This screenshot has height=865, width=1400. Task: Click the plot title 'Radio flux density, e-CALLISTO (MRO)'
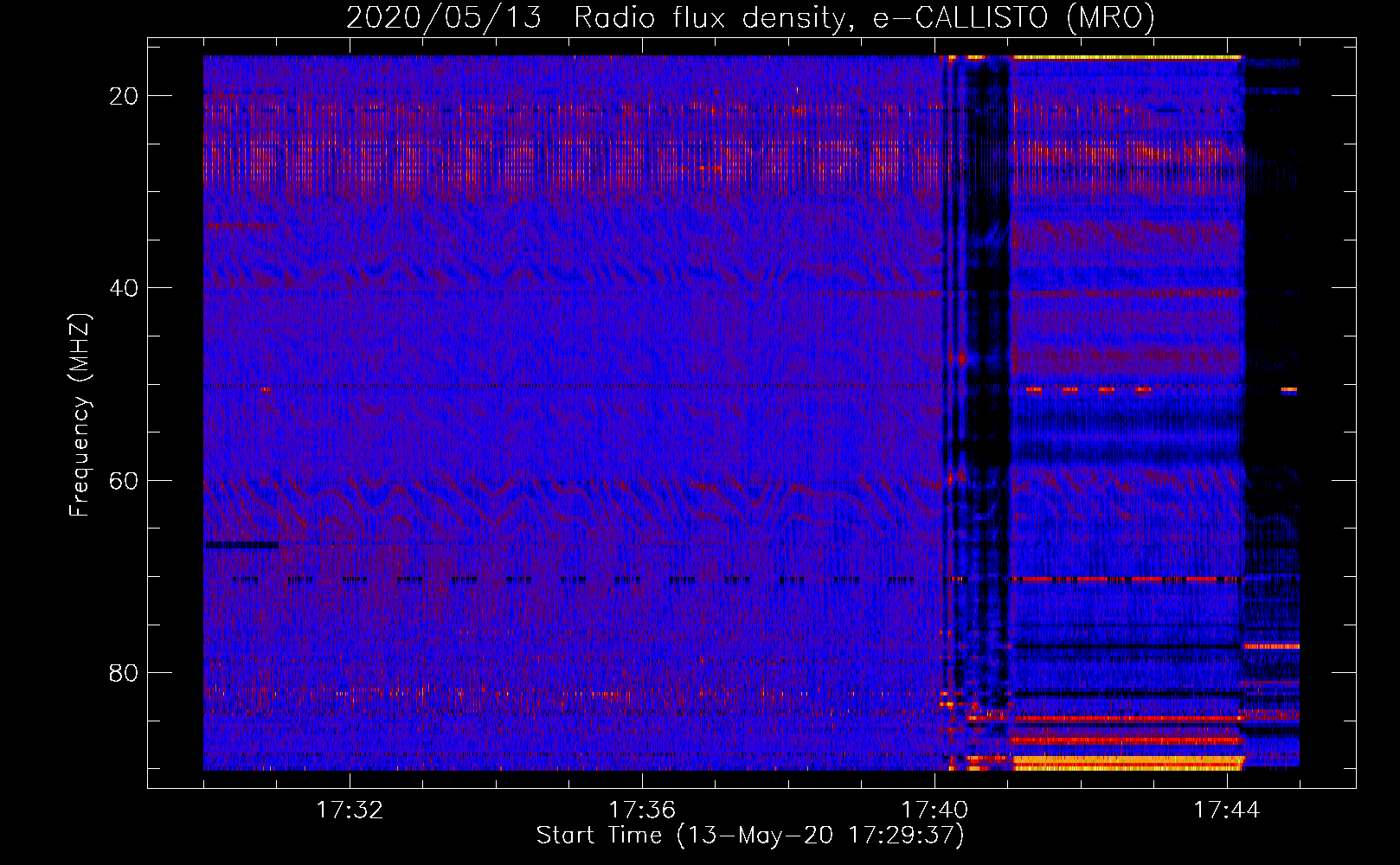864,18
